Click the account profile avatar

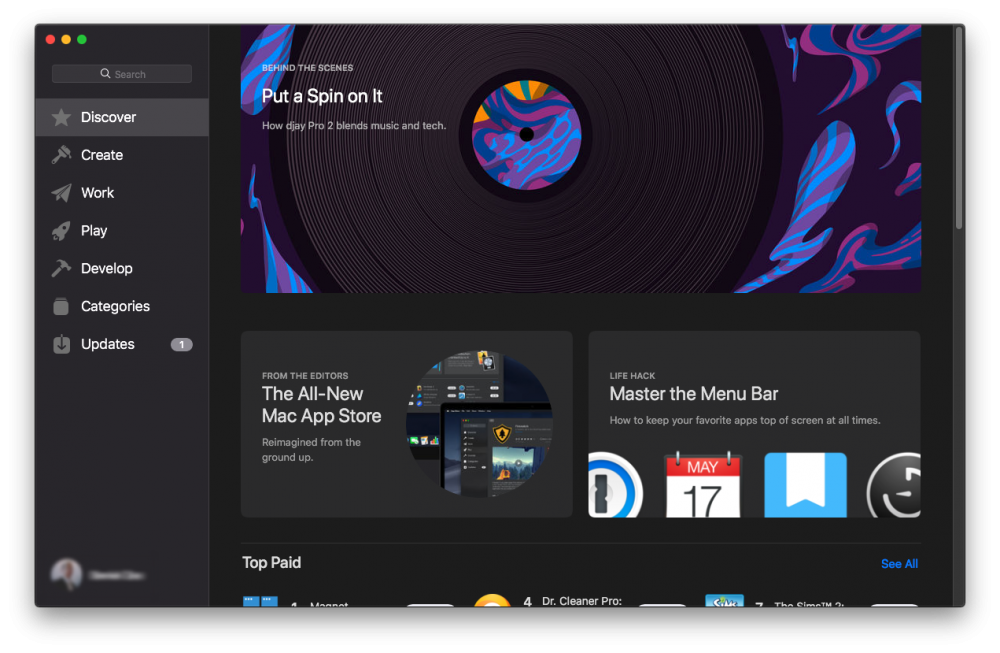[x=67, y=575]
